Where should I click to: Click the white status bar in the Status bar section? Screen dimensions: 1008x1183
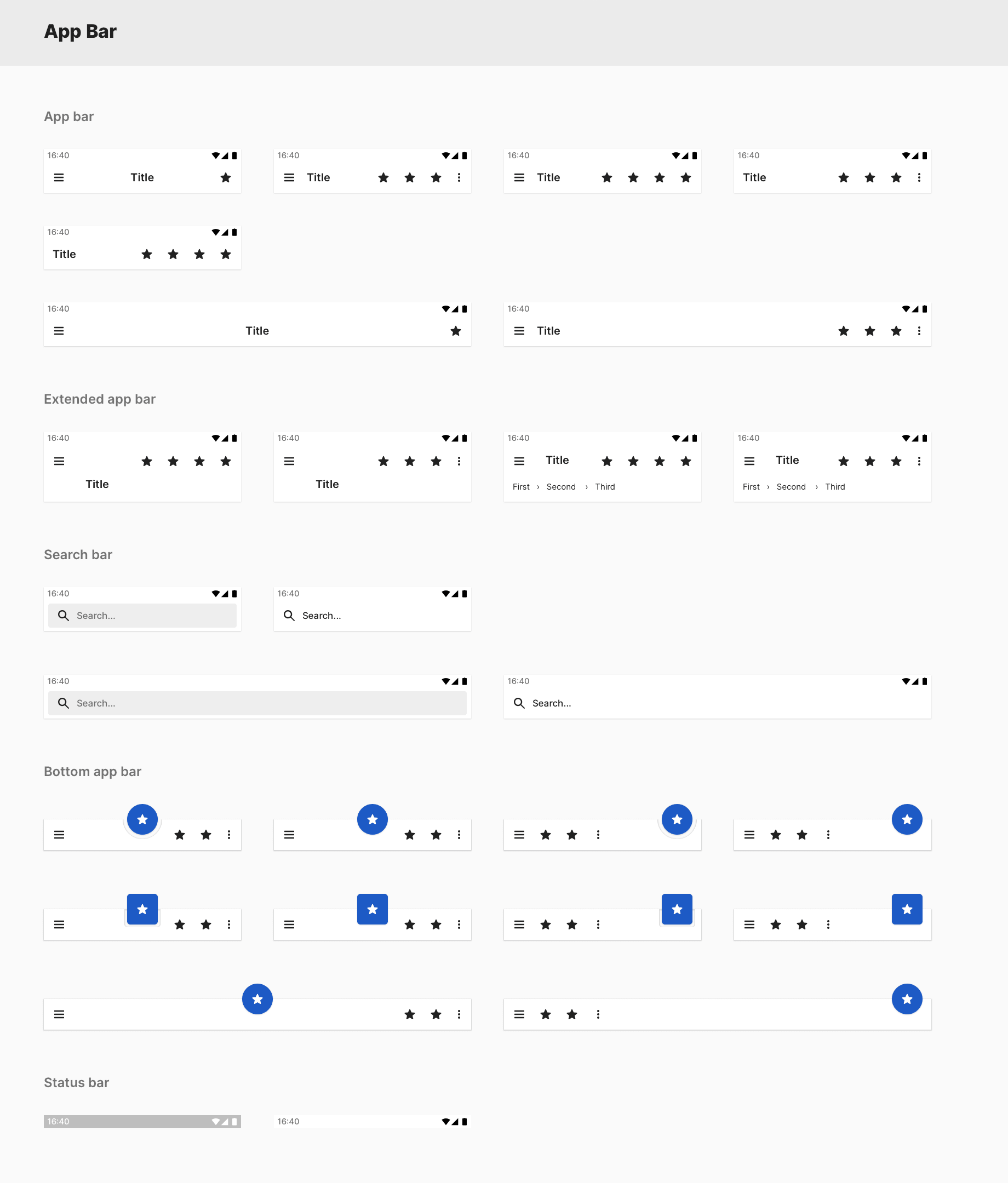(373, 1121)
